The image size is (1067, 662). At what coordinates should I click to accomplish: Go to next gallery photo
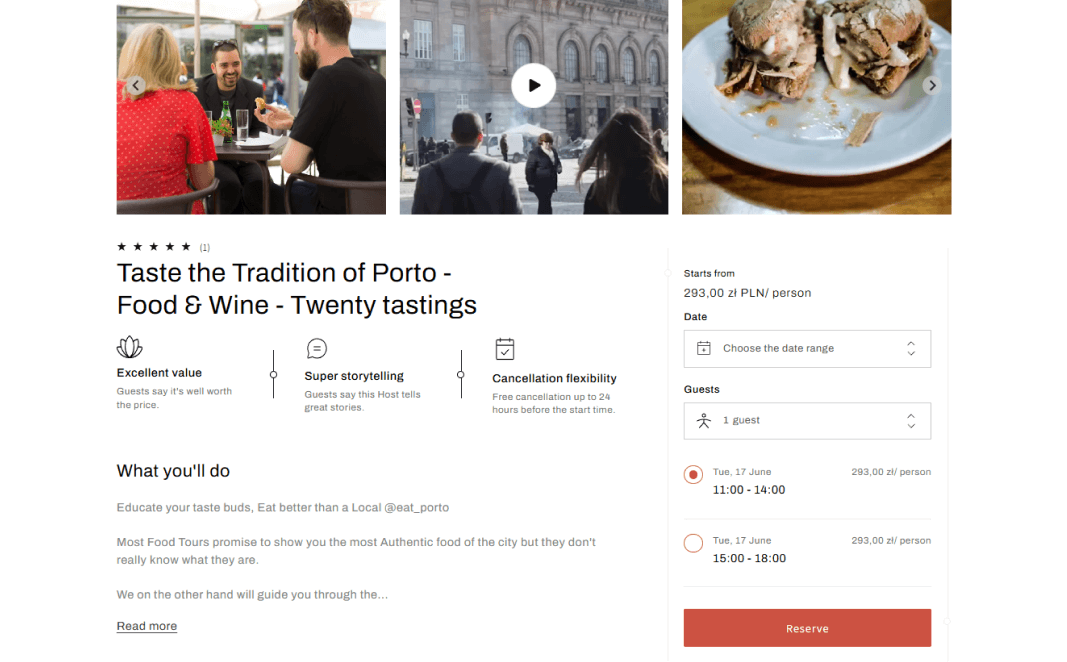[x=931, y=86]
